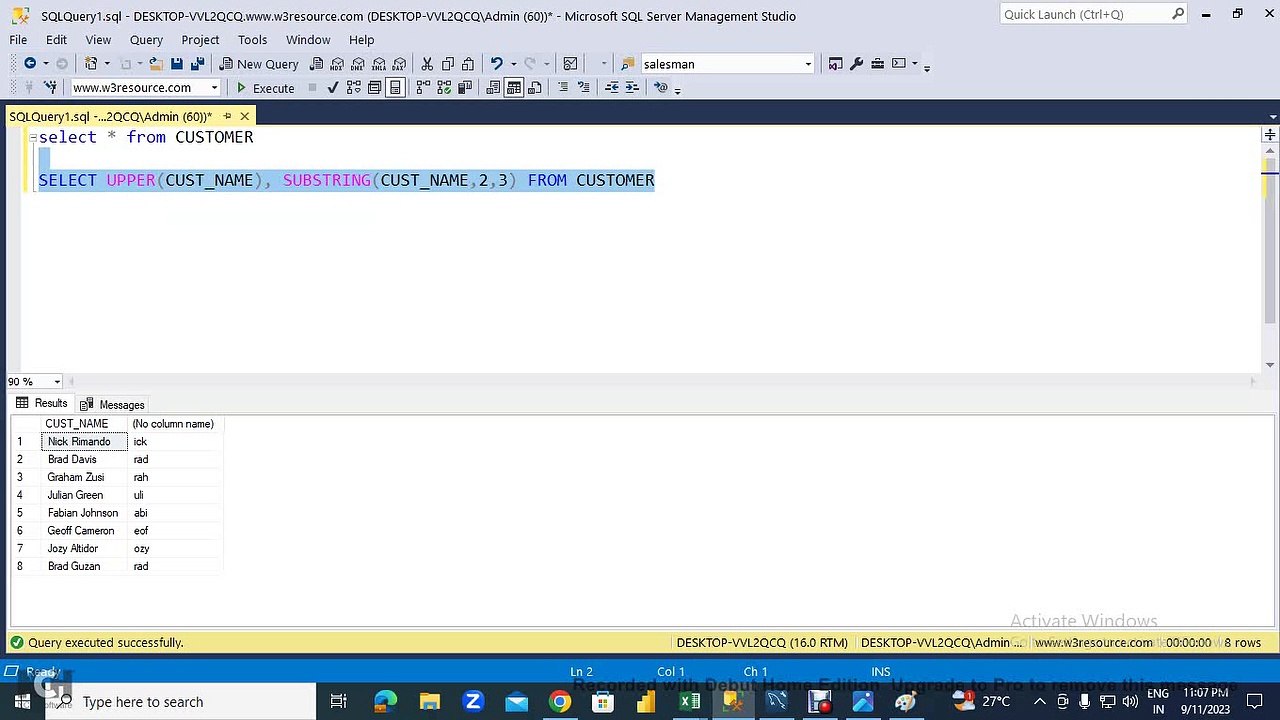Open the 90 % zoom dropdown

(x=57, y=382)
